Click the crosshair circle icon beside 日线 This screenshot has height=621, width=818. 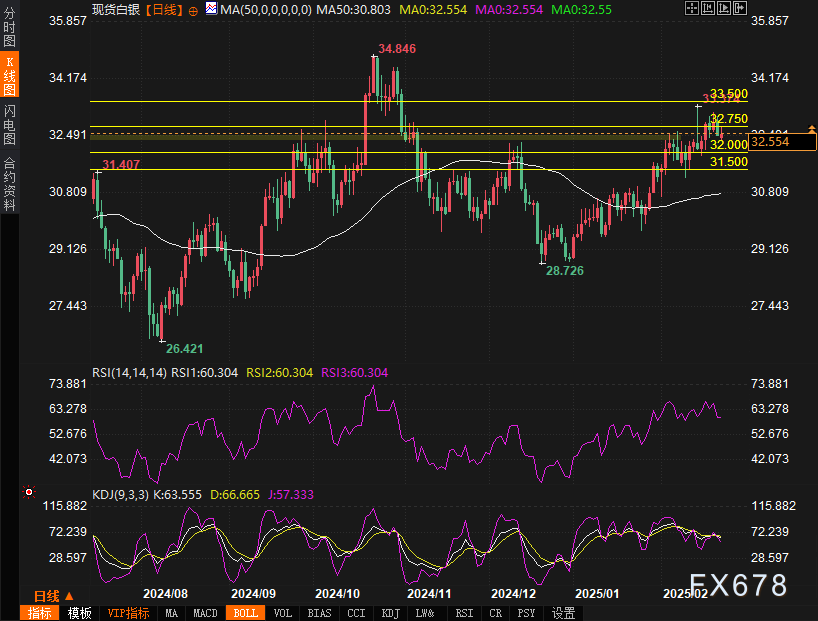point(193,9)
